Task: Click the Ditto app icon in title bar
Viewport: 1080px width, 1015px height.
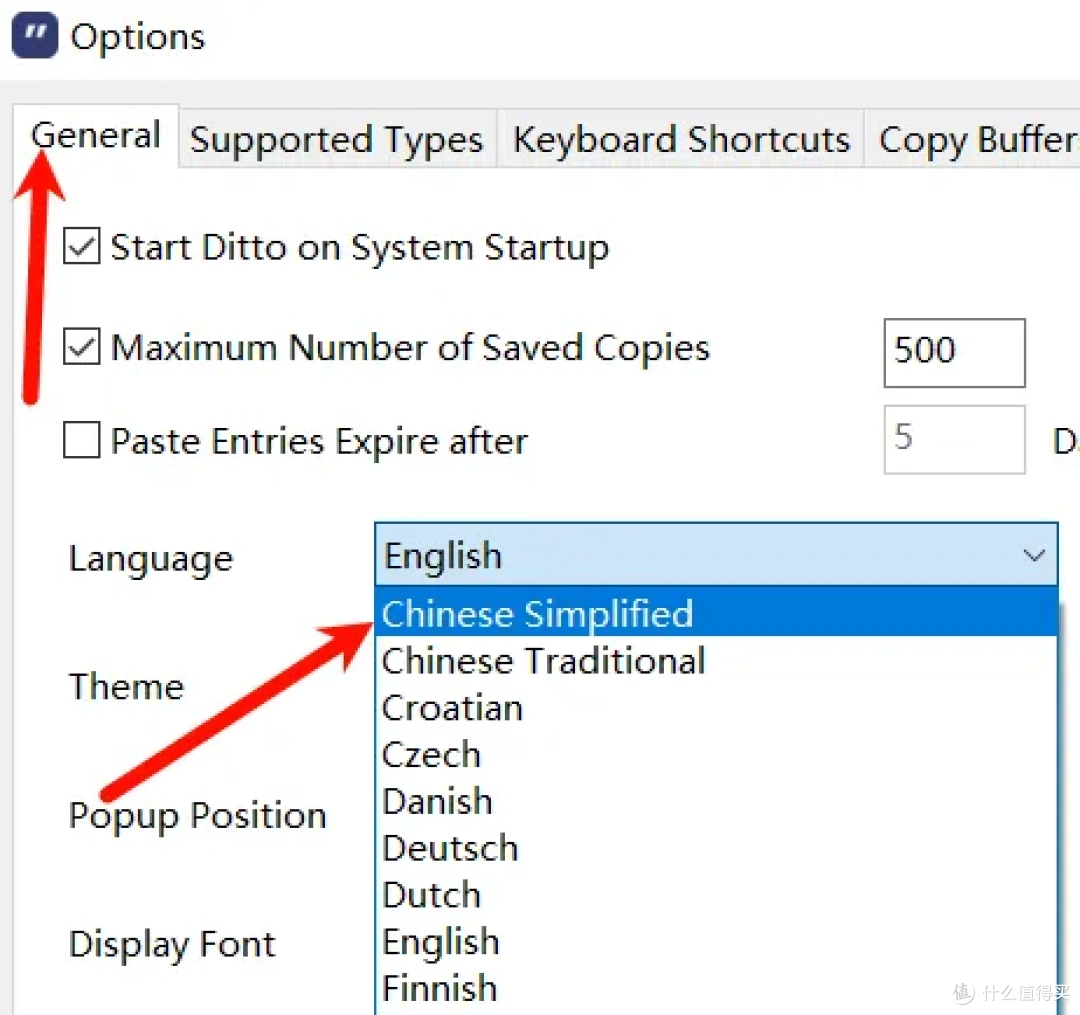Action: point(35,35)
